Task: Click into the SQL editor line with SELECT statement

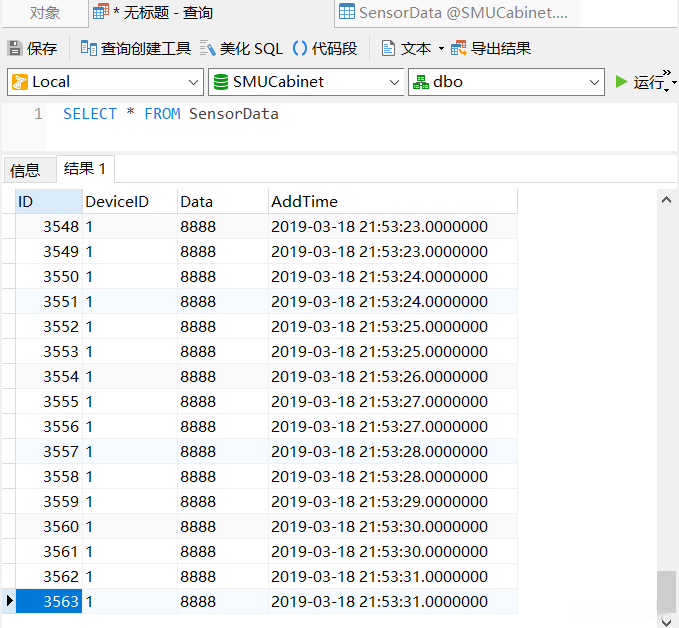Action: pyautogui.click(x=171, y=114)
